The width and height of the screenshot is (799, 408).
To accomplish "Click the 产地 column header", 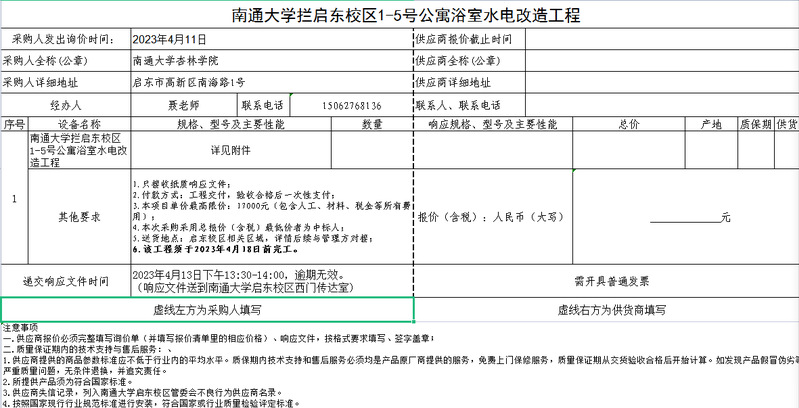I will [x=711, y=124].
